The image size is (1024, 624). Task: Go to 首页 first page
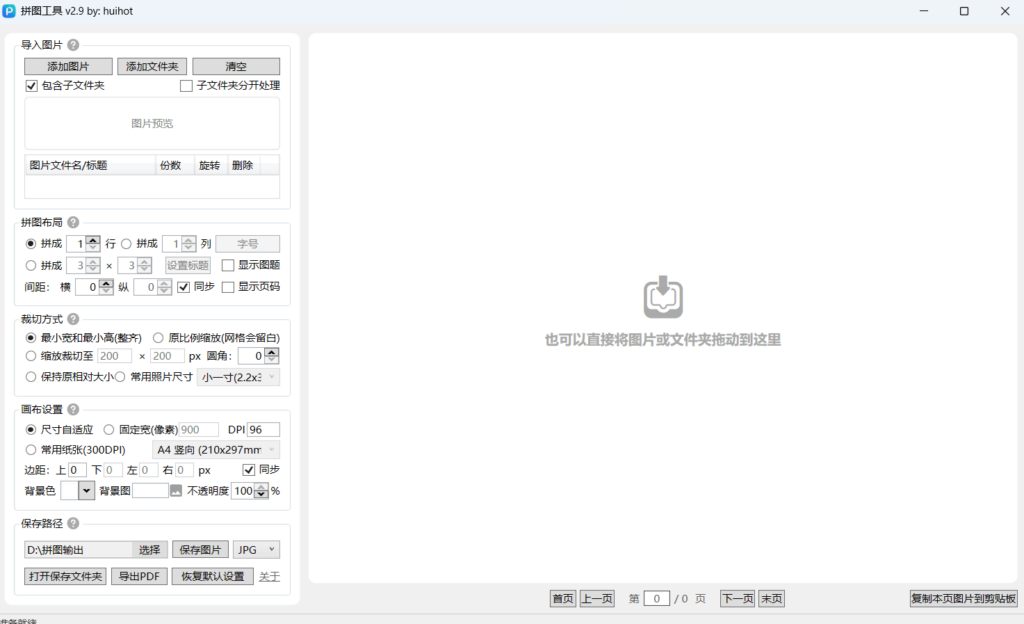563,599
